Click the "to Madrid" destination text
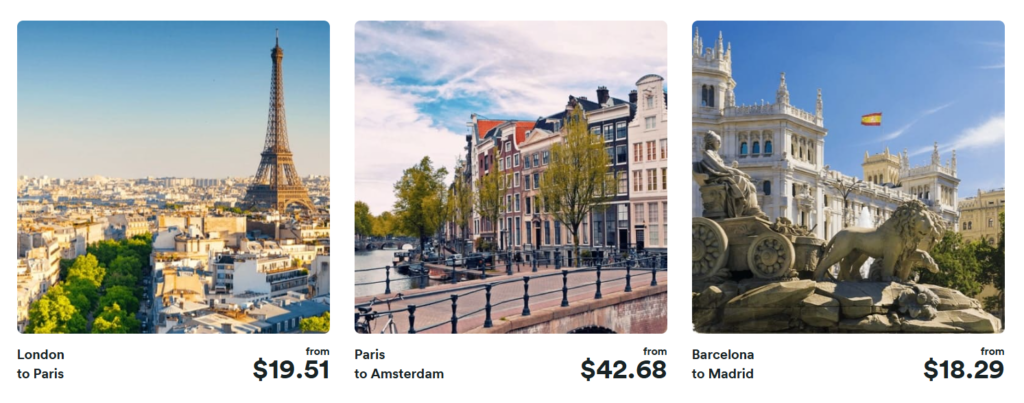This screenshot has width=1024, height=403. point(723,374)
